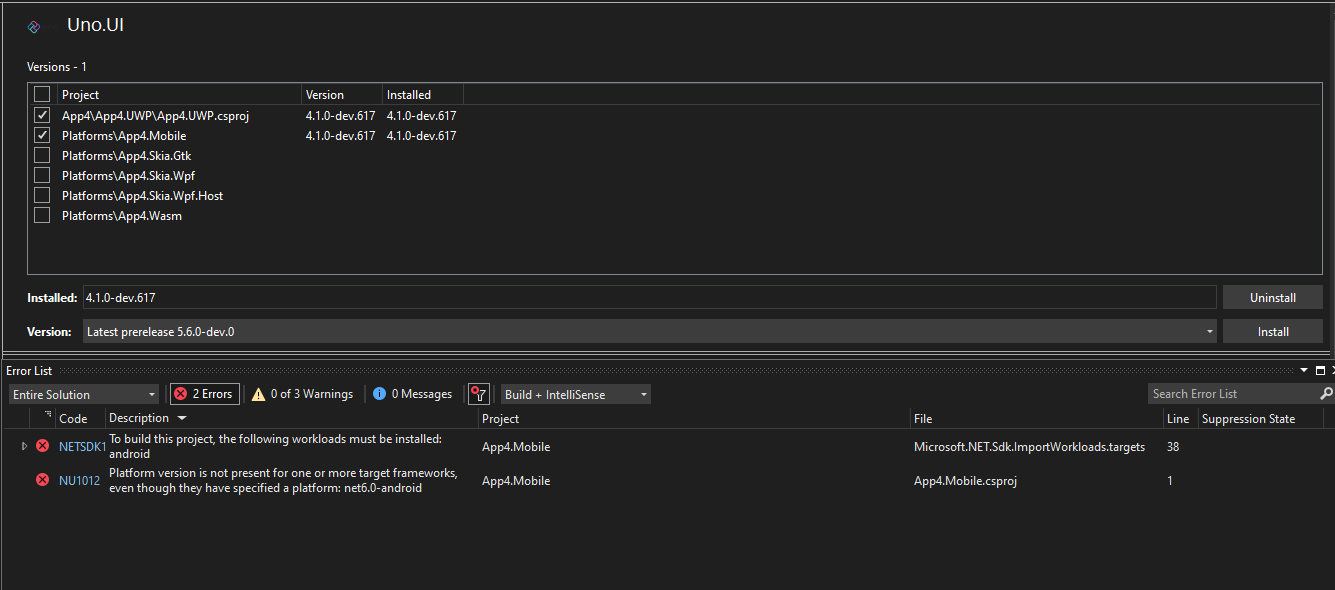1335x590 pixels.
Task: Maximize the Error List panel
Action: (1320, 370)
